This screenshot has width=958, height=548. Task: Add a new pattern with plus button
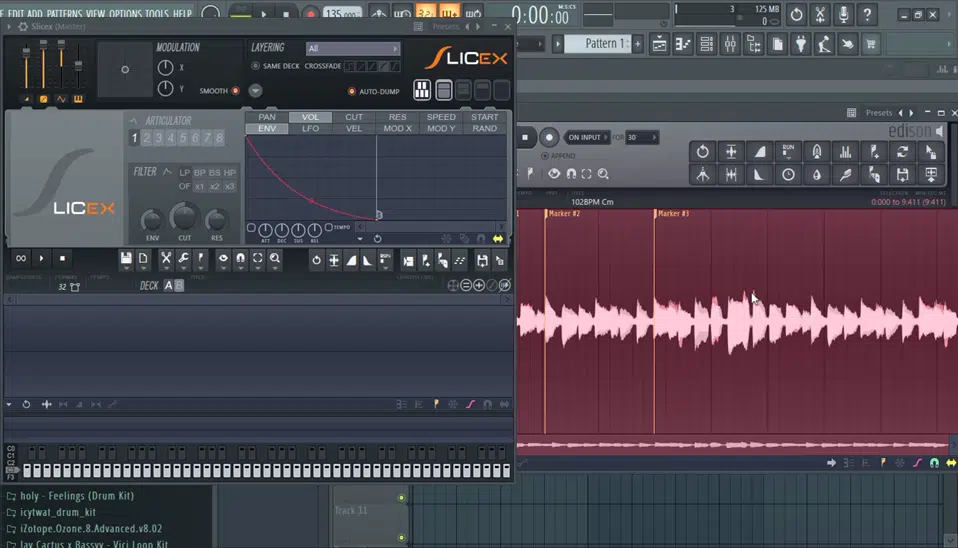pos(637,44)
